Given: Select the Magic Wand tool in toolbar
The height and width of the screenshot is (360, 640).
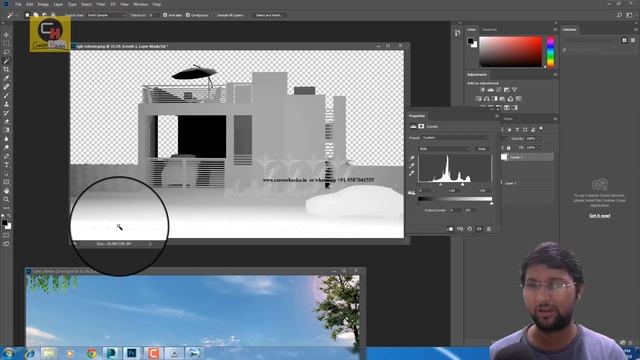Looking at the screenshot, I should [6, 61].
